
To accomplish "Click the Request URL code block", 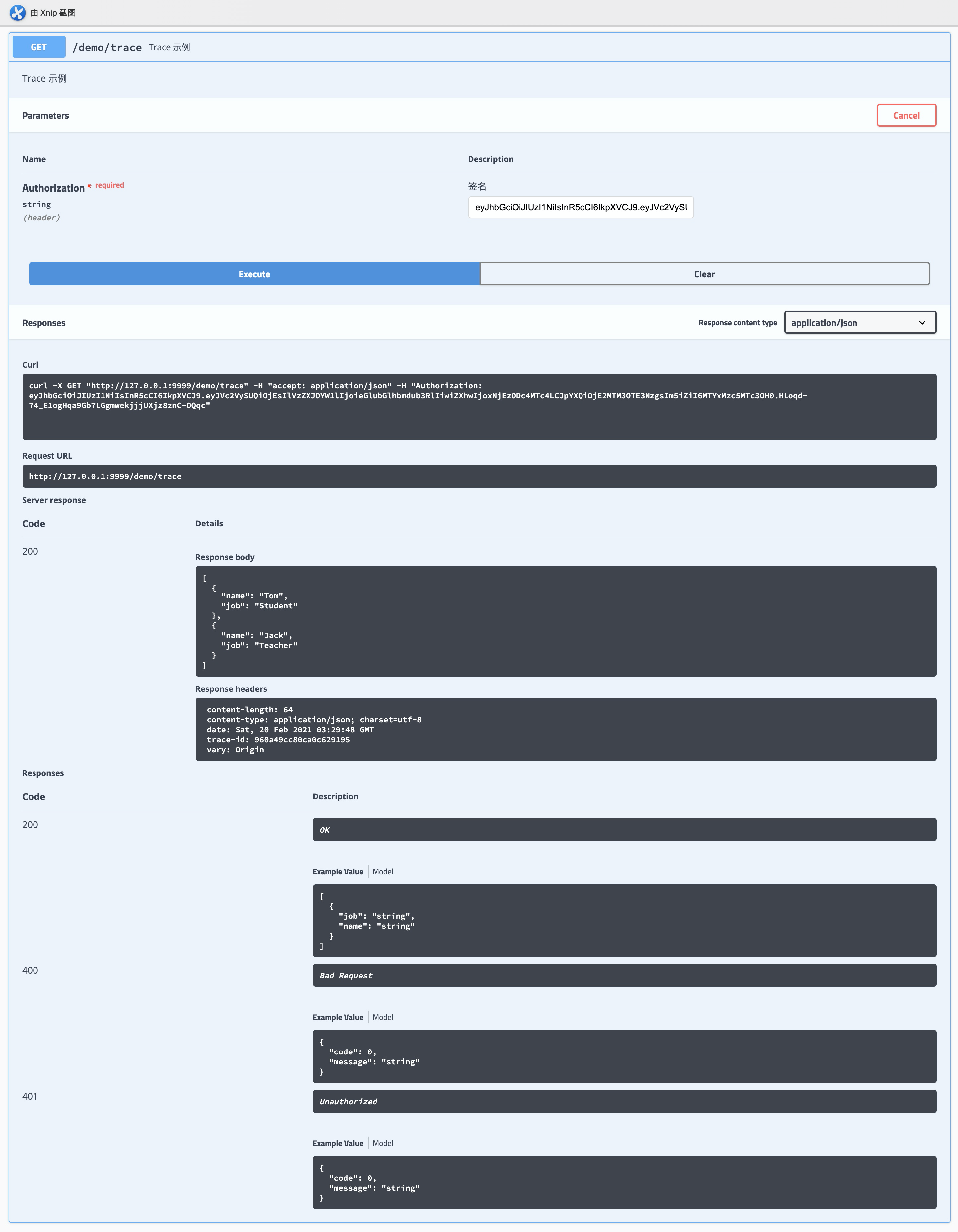I will coord(479,477).
